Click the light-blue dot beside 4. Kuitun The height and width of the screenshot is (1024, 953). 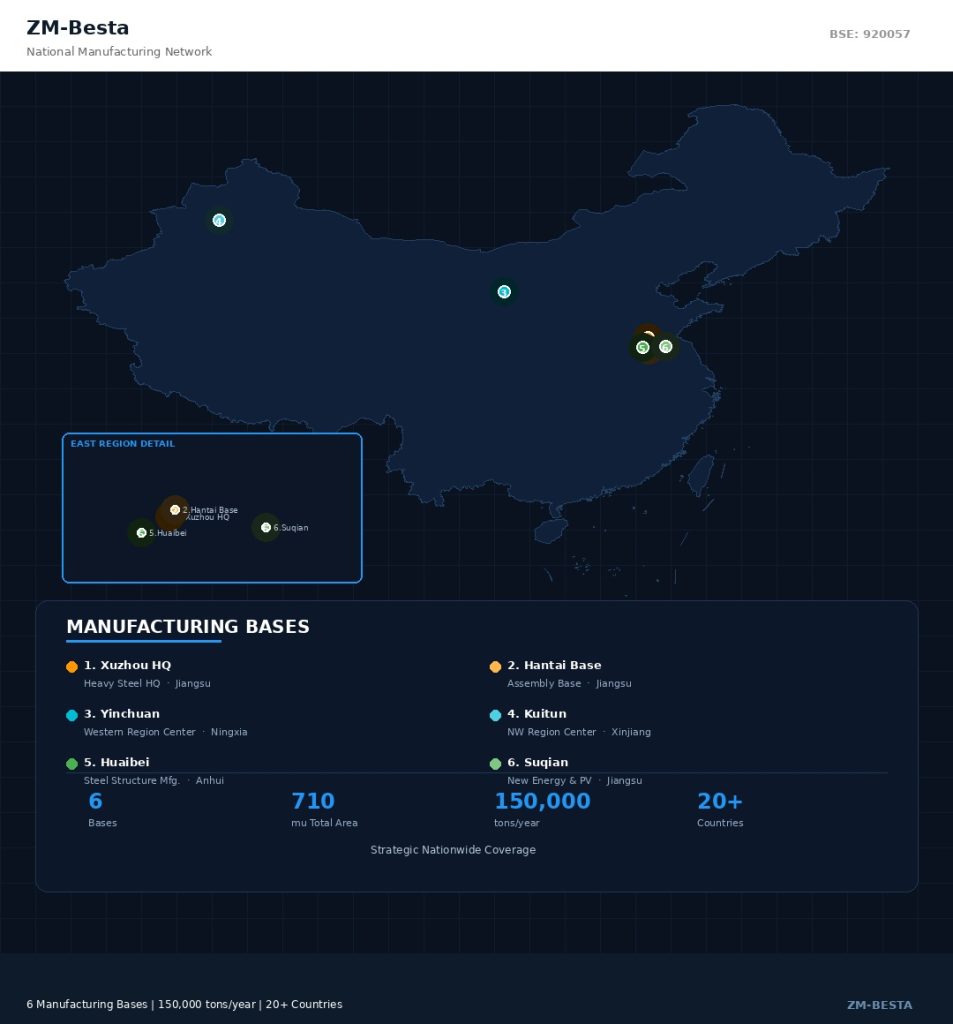(x=495, y=715)
